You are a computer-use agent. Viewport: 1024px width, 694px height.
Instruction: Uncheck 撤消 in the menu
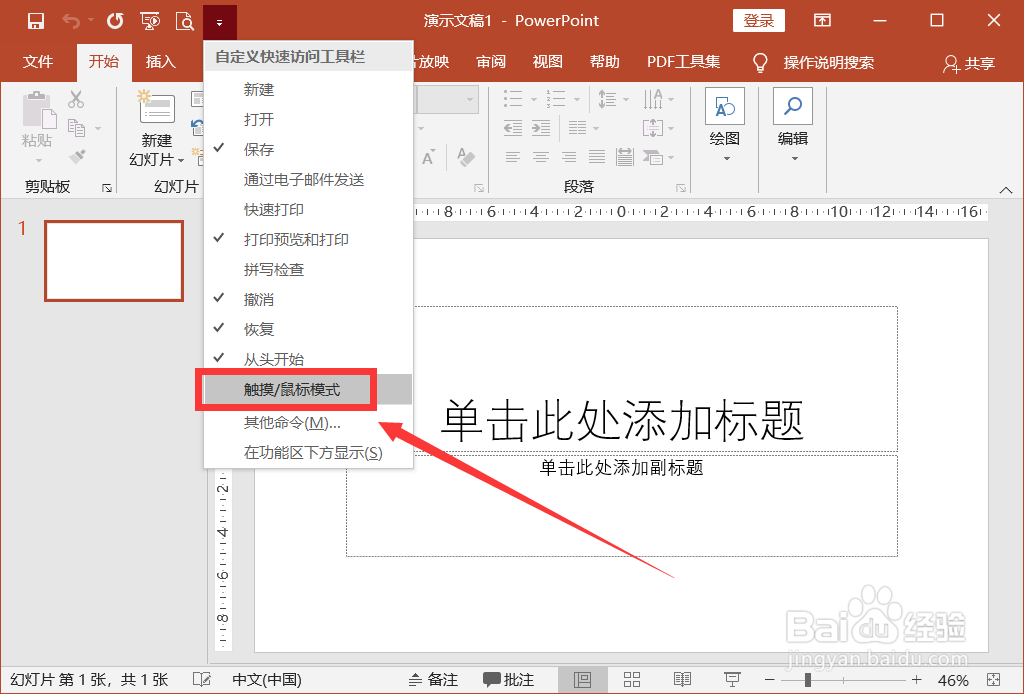[308, 300]
